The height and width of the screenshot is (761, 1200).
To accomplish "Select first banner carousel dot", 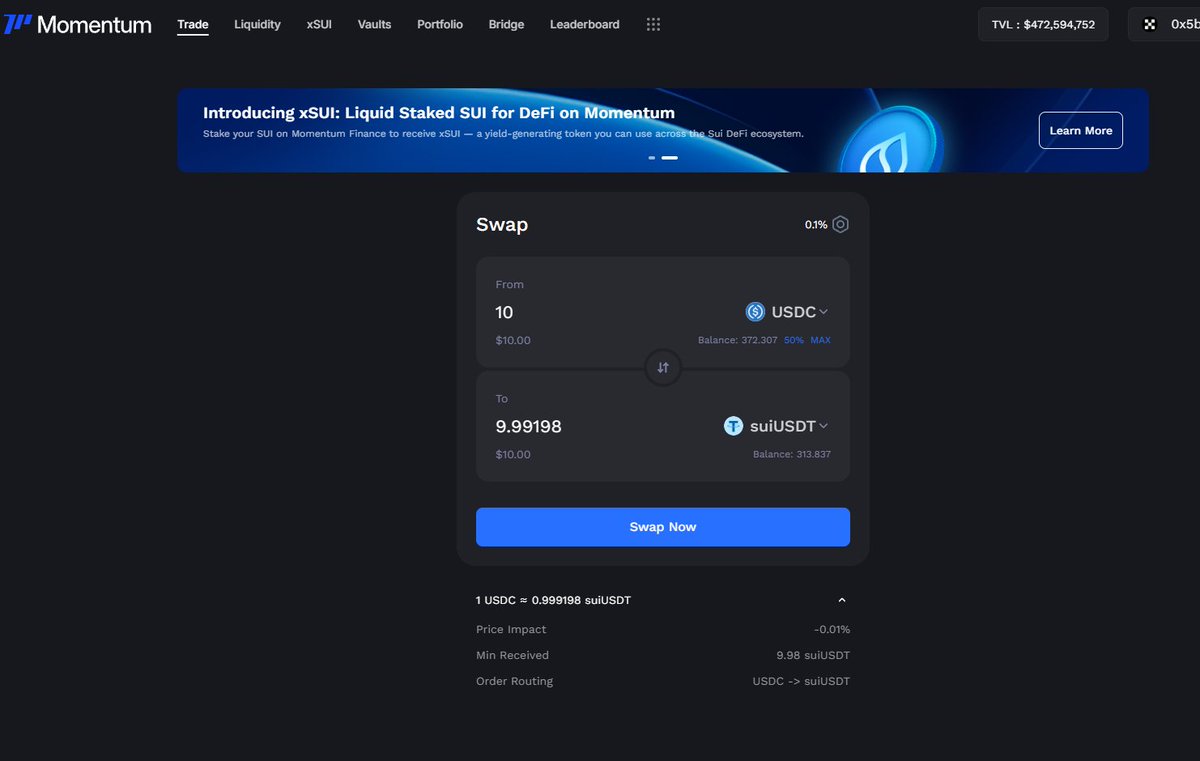I will [652, 158].
